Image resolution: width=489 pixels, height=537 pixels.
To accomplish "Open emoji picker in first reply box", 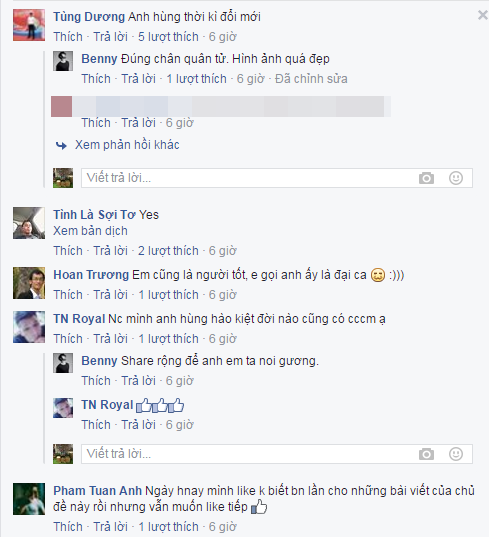I will 456,178.
